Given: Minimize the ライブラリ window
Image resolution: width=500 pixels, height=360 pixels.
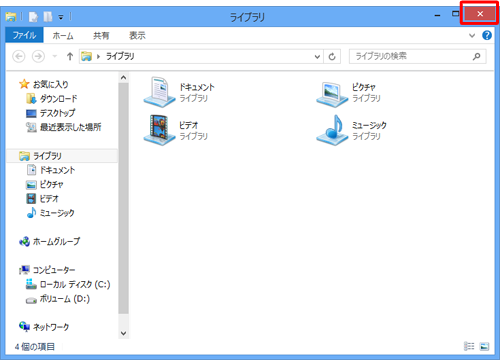Looking at the screenshot, I should (437, 15).
